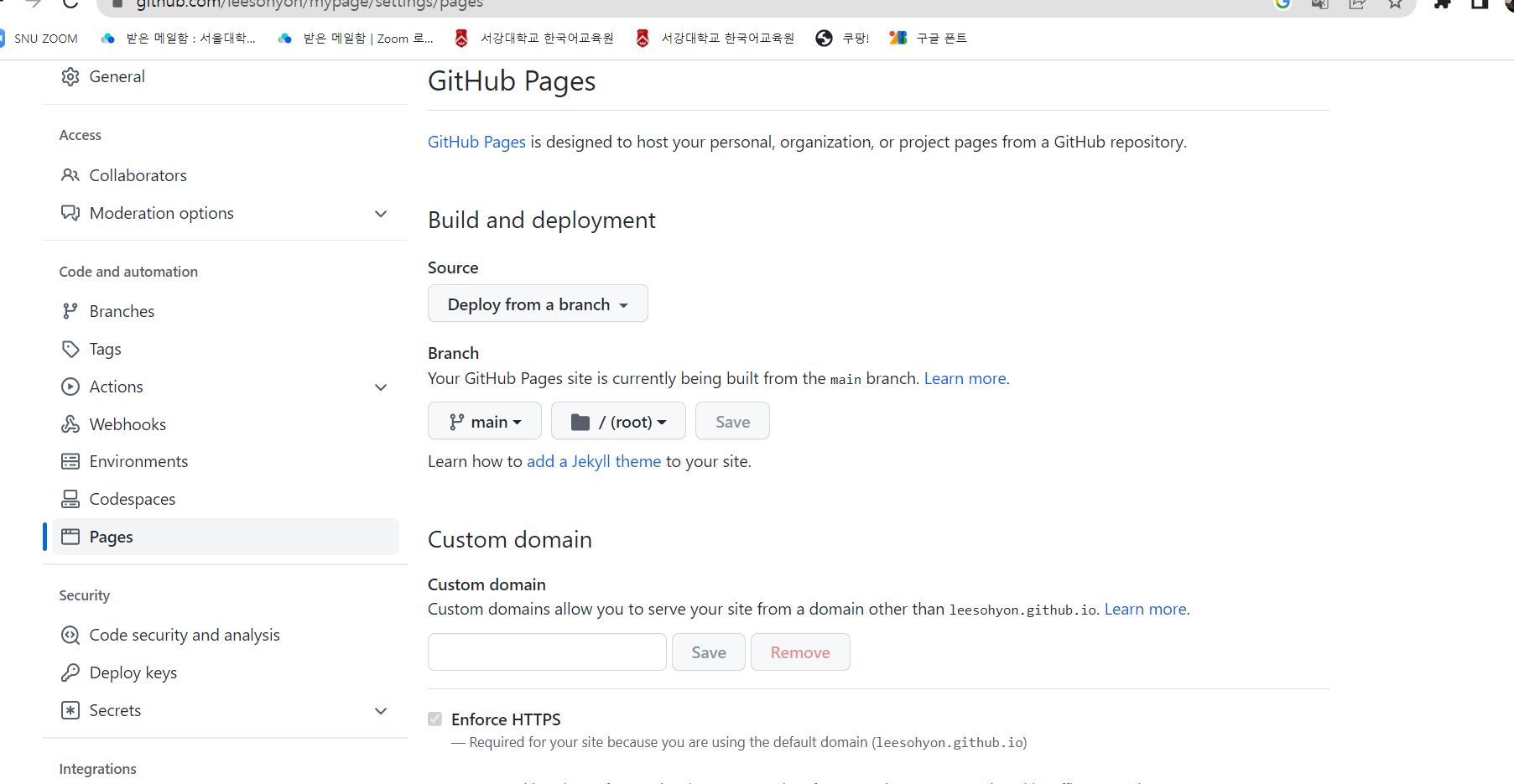This screenshot has height=784, width=1514.
Task: Click the Tags label icon
Action: (70, 349)
